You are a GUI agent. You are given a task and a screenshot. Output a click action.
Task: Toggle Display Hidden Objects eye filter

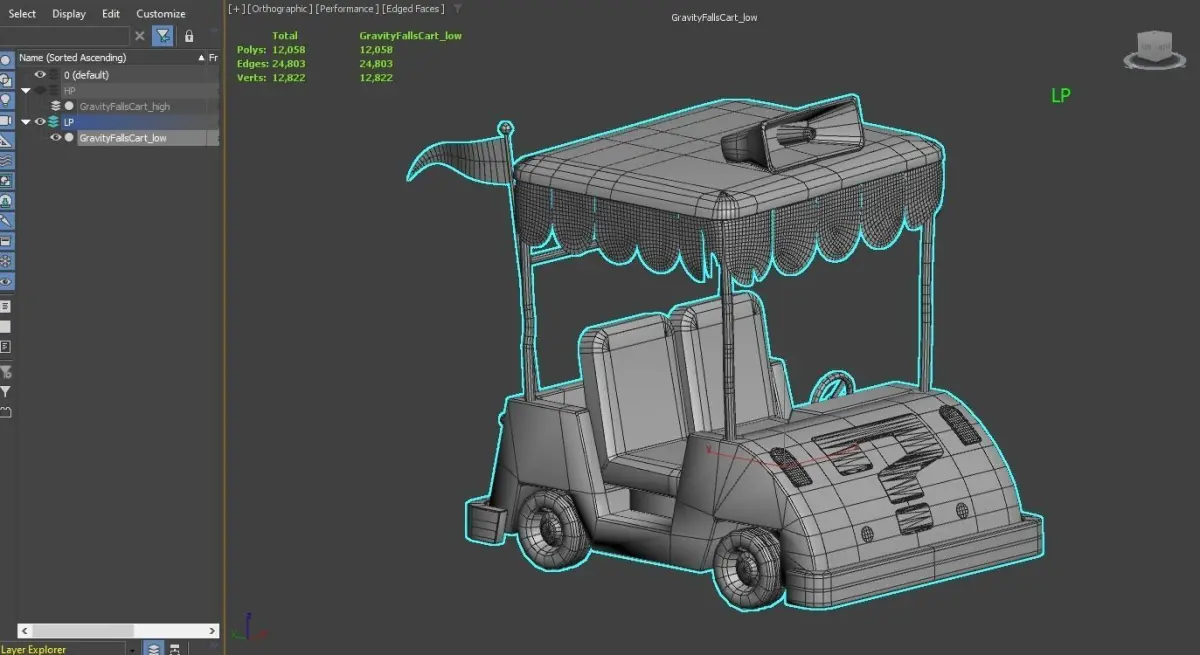click(x=6, y=282)
